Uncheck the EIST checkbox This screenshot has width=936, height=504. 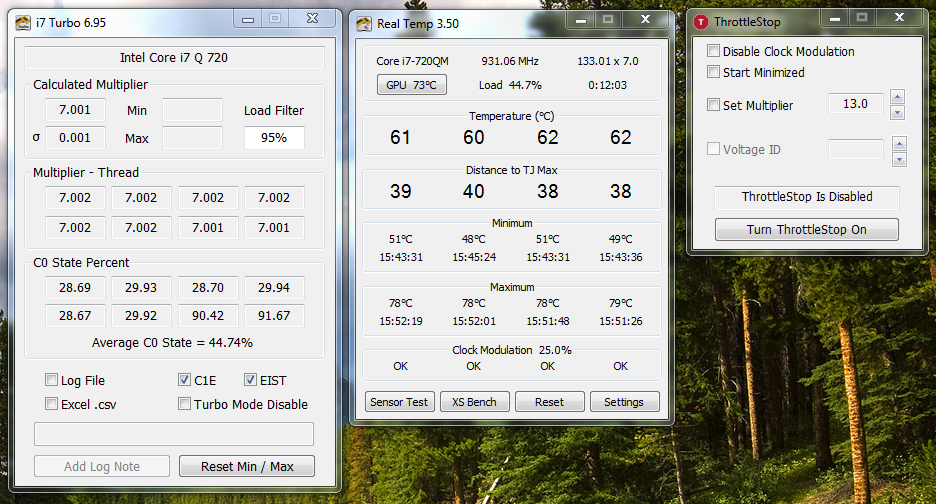coord(250,380)
